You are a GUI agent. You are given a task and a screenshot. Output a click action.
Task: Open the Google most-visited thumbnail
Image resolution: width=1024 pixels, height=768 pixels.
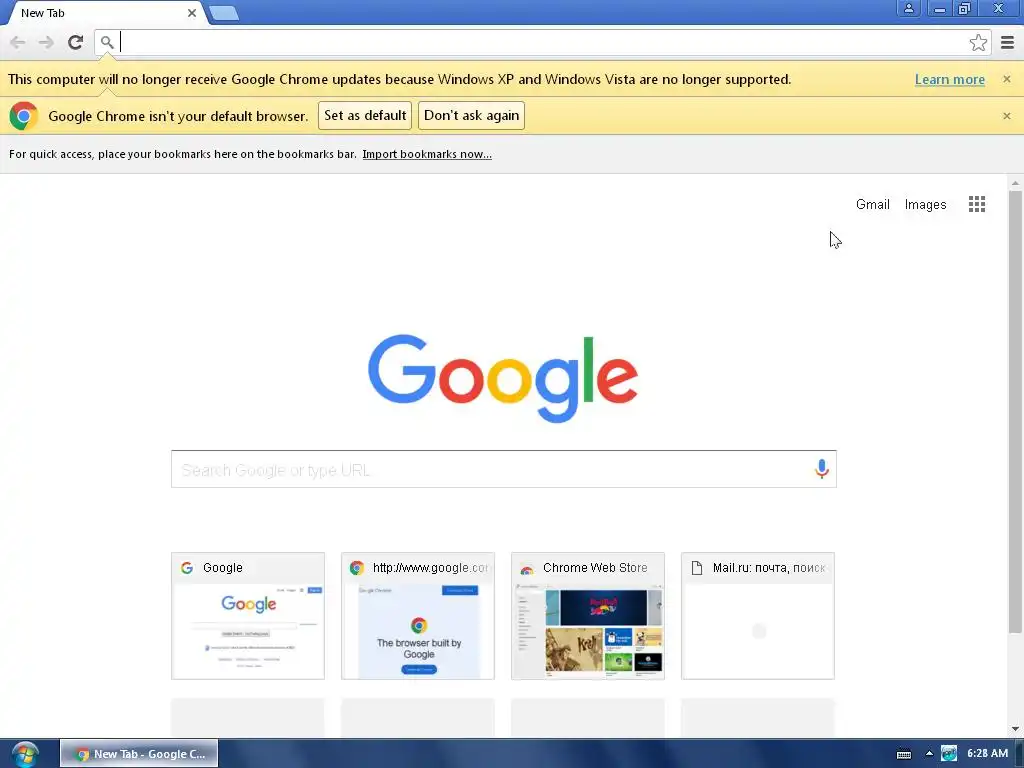point(248,616)
